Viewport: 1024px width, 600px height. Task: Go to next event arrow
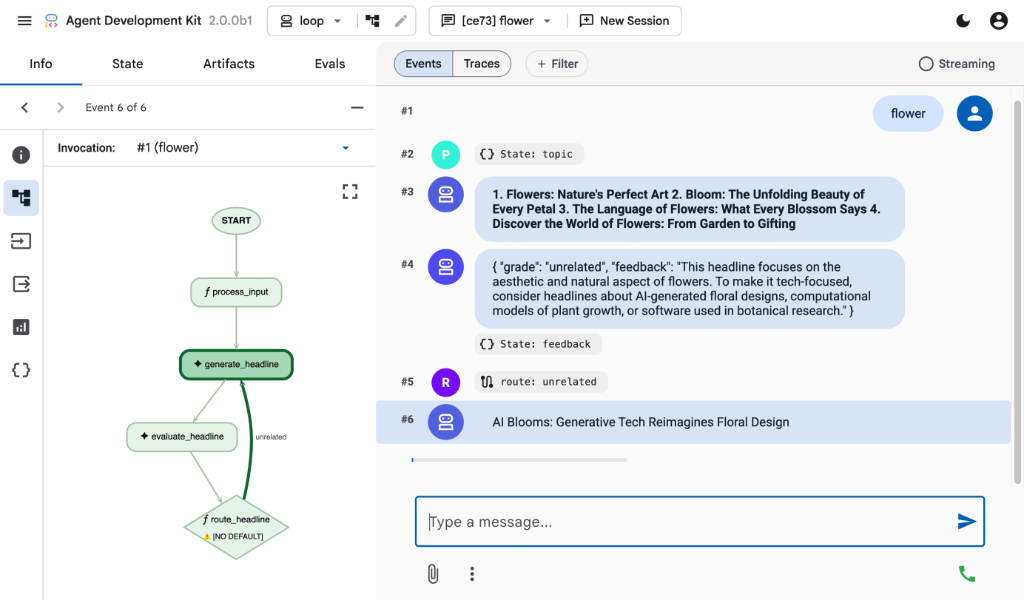[60, 108]
